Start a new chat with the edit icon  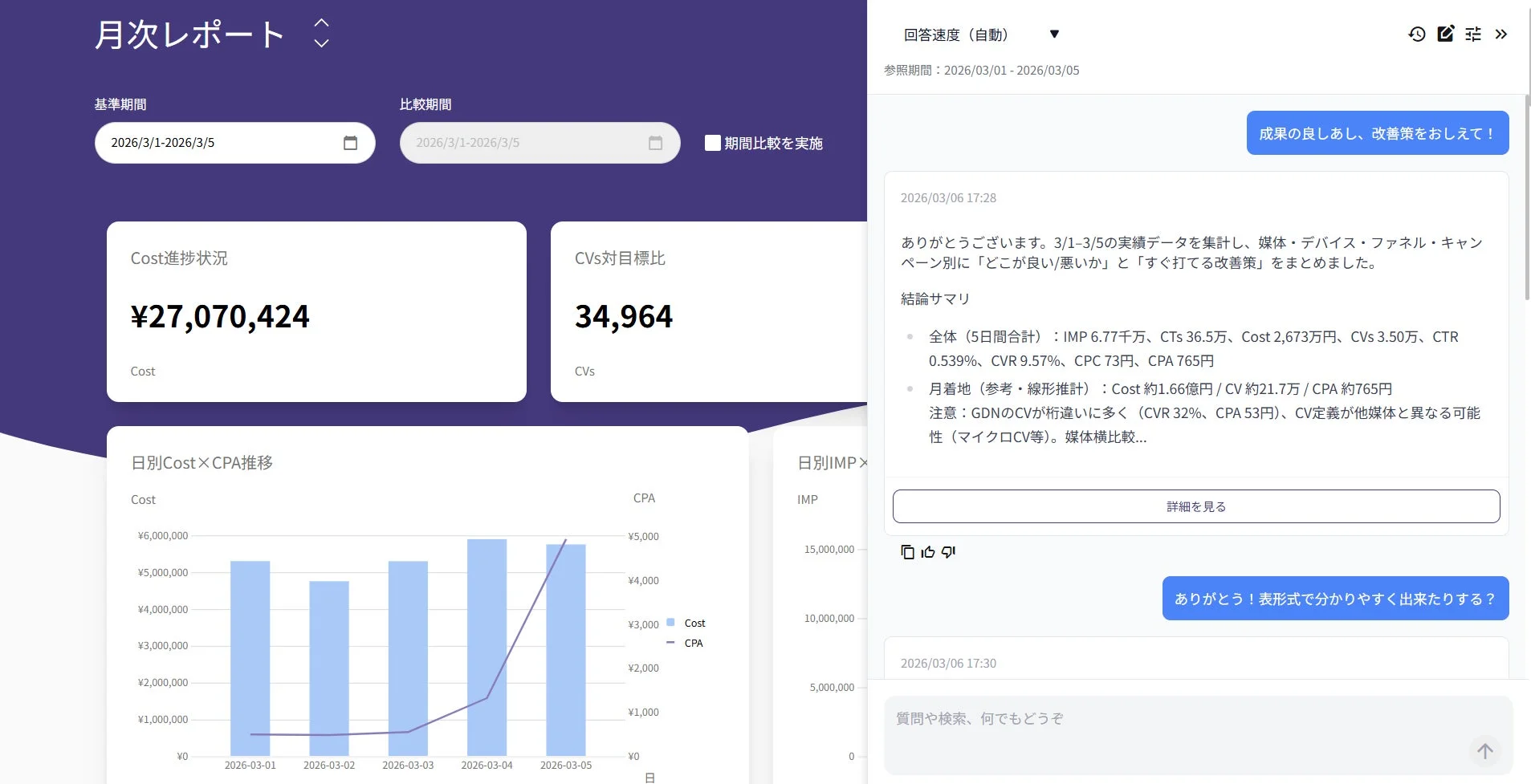click(1444, 34)
